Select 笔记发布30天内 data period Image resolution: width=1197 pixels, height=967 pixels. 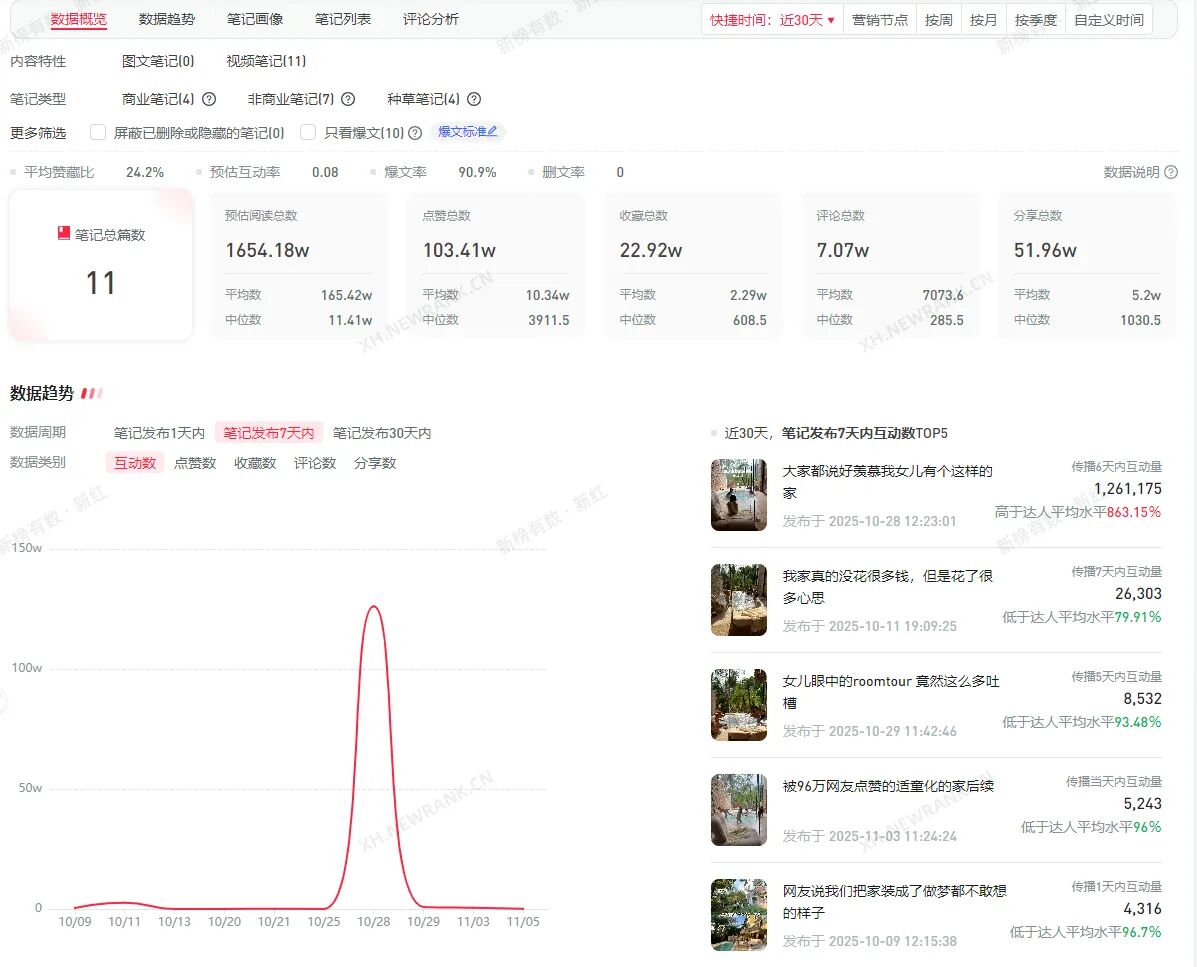pyautogui.click(x=382, y=433)
